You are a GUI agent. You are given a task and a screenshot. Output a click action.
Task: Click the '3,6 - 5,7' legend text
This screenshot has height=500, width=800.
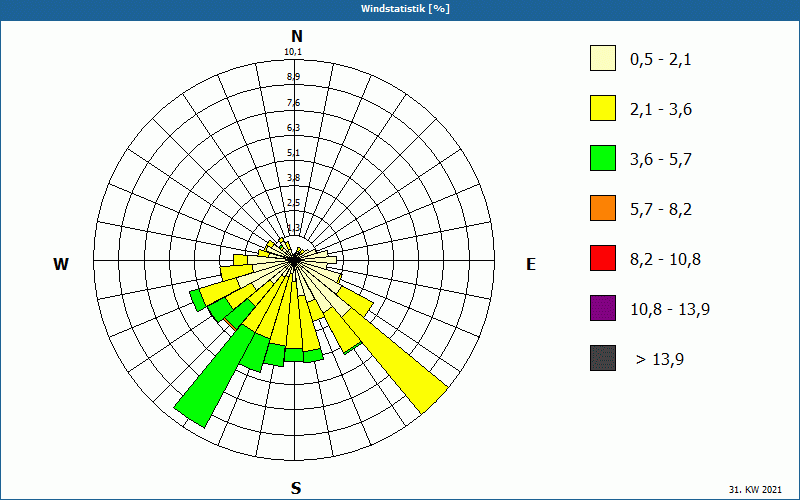pyautogui.click(x=661, y=160)
